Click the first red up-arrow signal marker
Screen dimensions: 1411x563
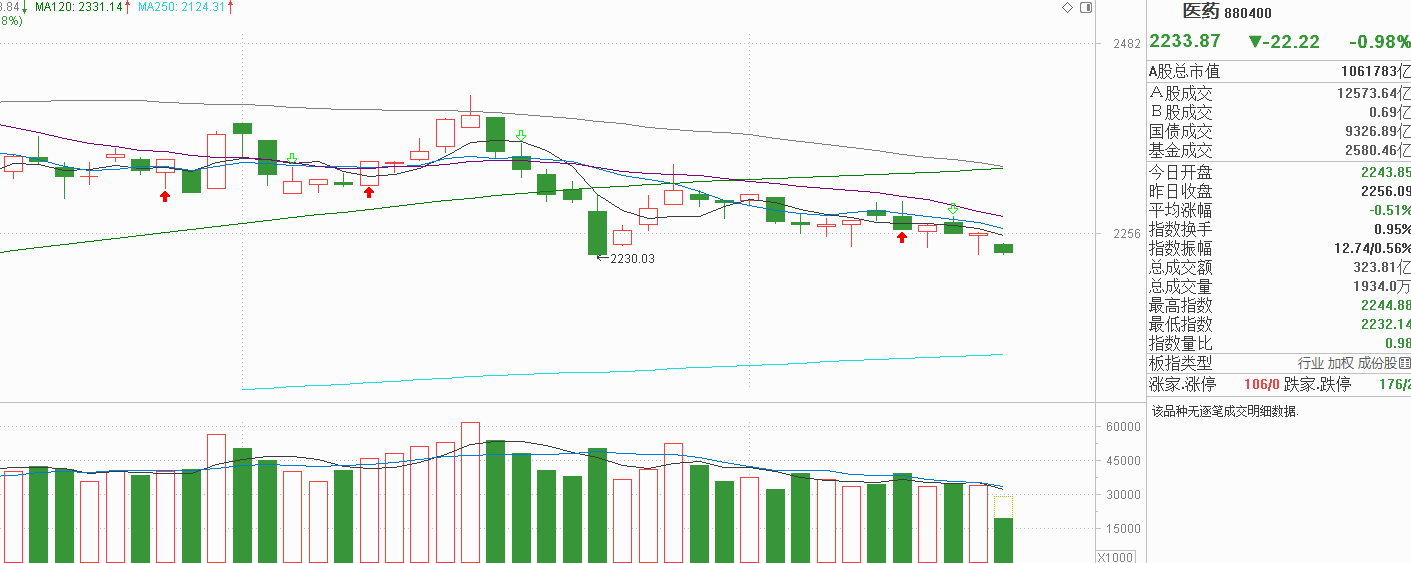(165, 196)
